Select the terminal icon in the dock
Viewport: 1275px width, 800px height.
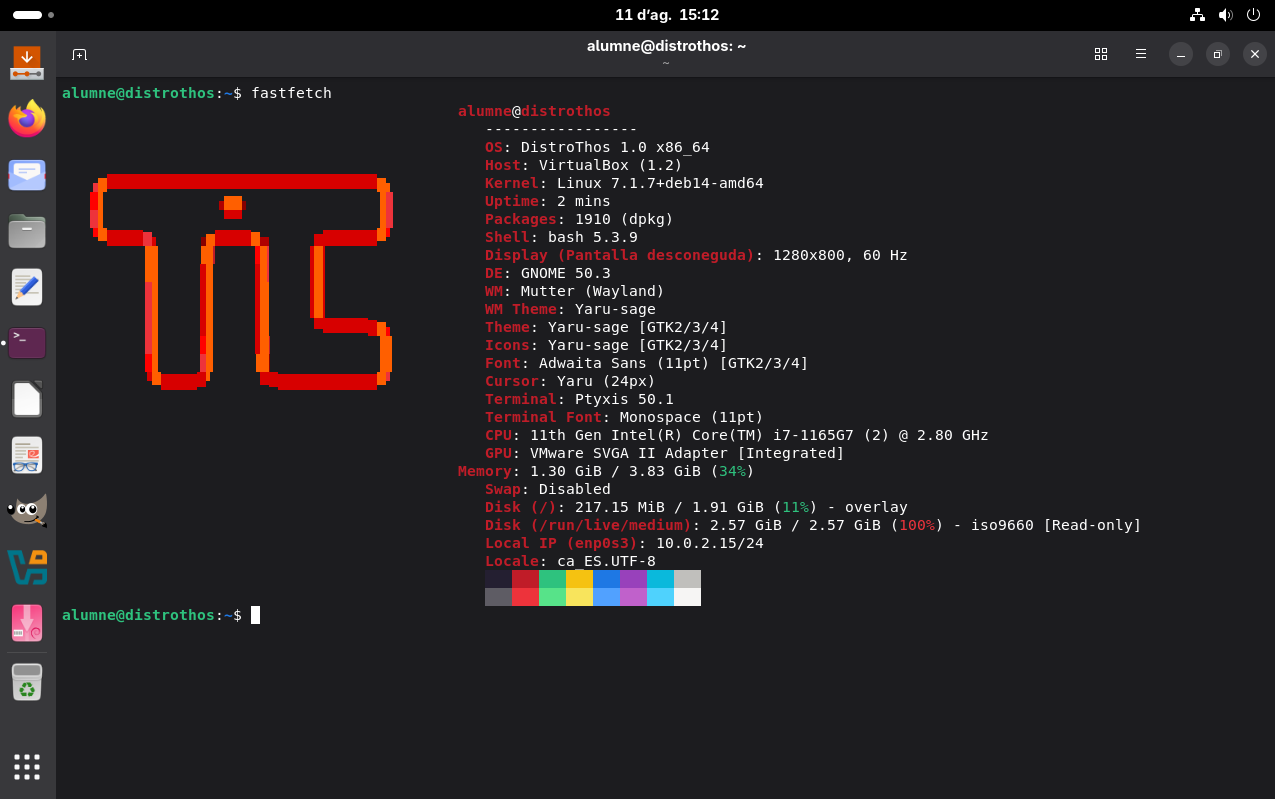(x=27, y=343)
